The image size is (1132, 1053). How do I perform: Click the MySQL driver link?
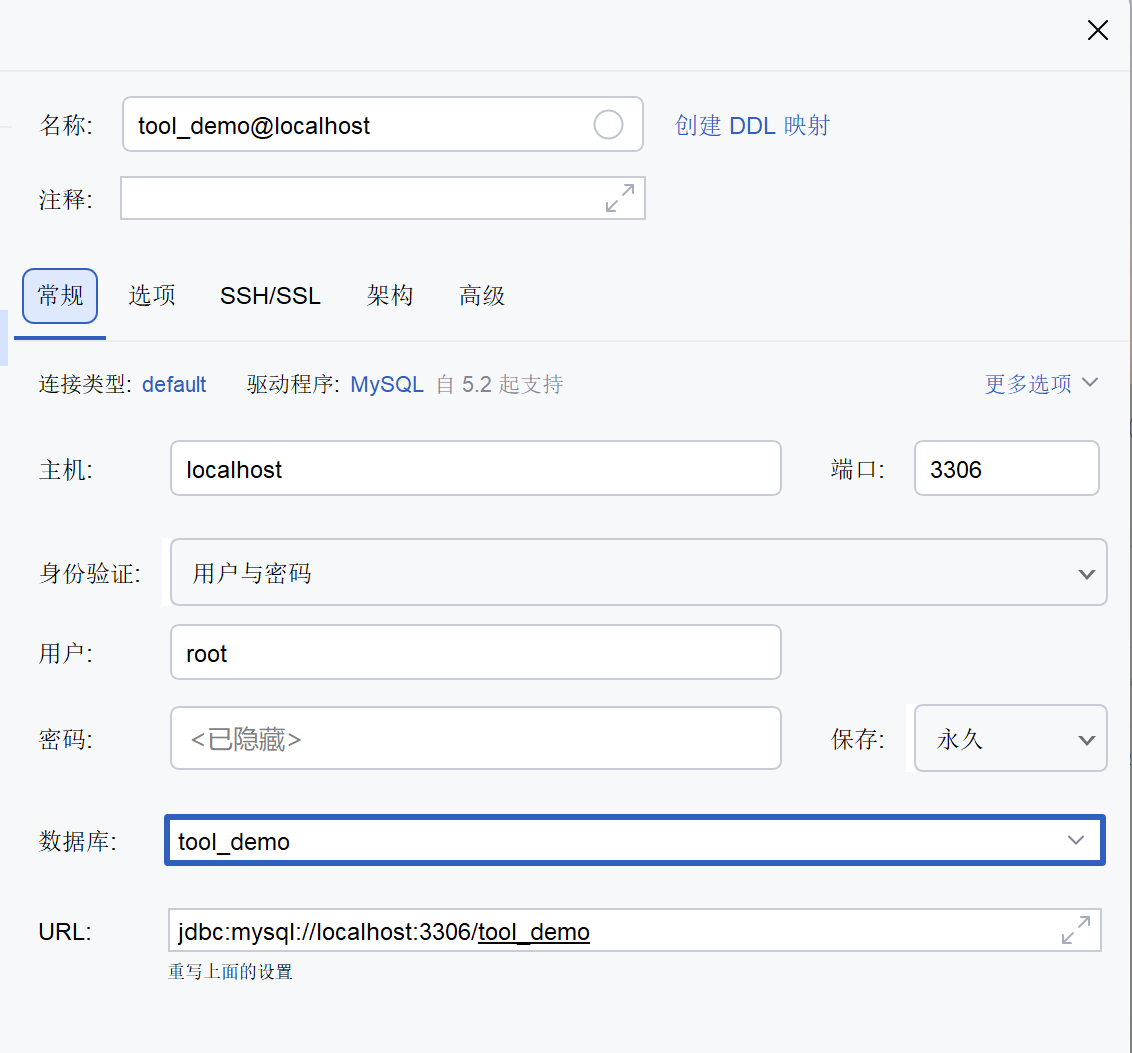[x=387, y=384]
